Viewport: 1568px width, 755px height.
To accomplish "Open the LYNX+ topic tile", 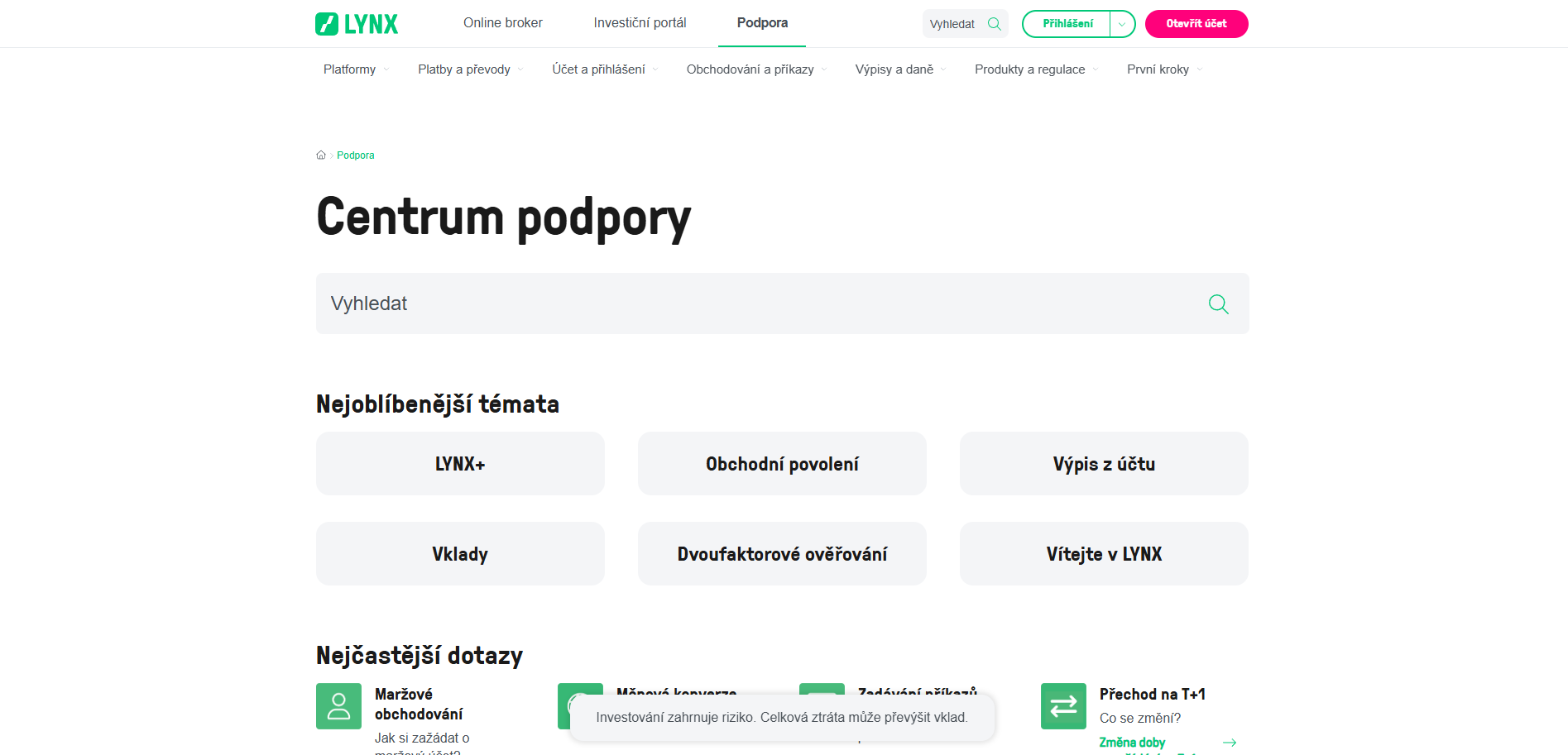I will pos(460,464).
